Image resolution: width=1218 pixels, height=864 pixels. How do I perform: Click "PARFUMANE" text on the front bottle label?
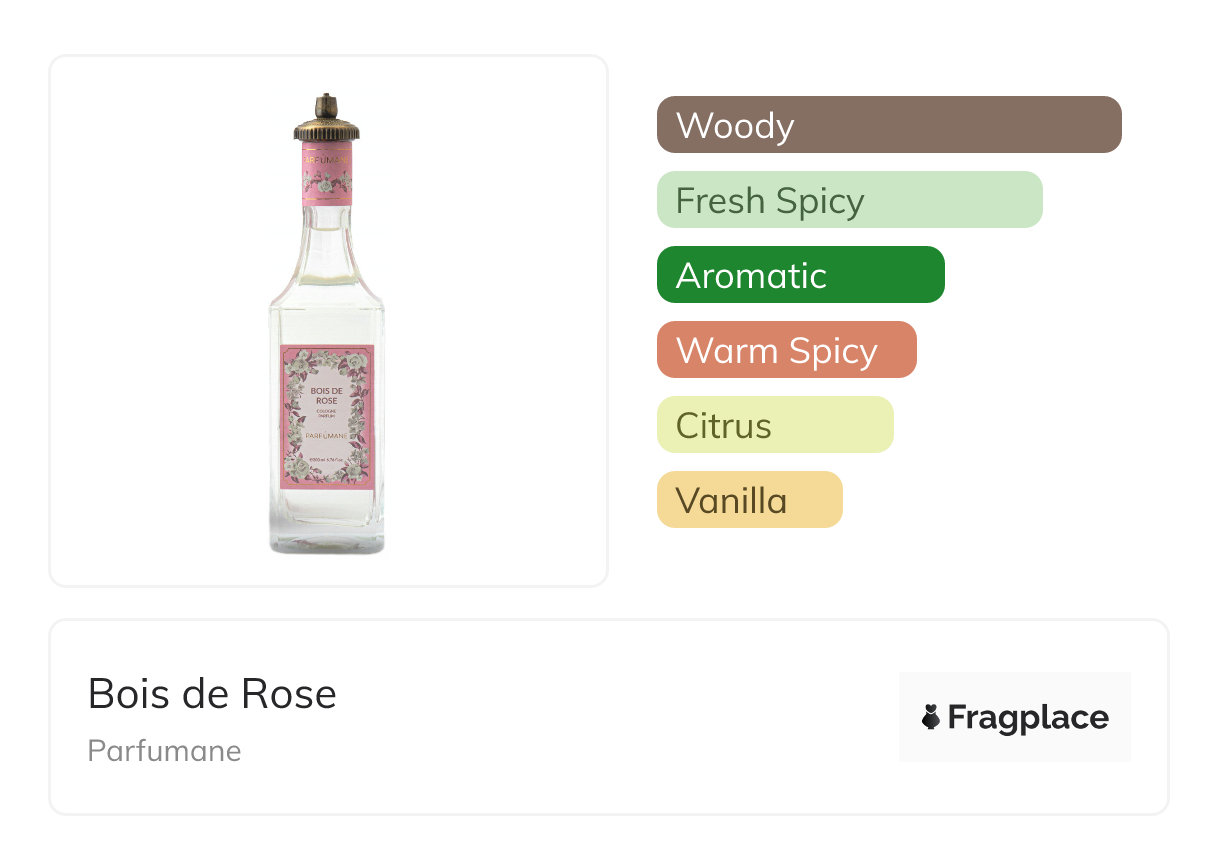(x=326, y=436)
